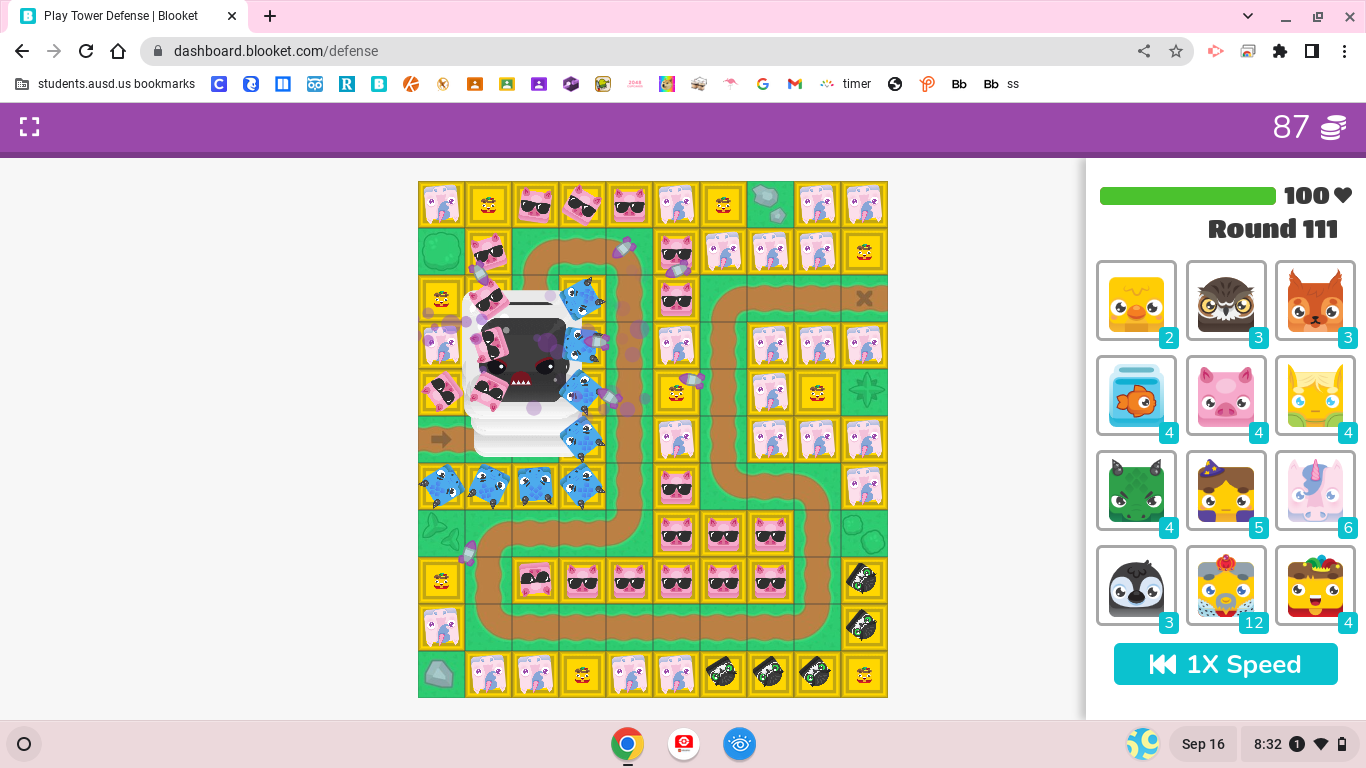This screenshot has width=1366, height=768.
Task: Select the Penguin tower
Action: 1136,584
